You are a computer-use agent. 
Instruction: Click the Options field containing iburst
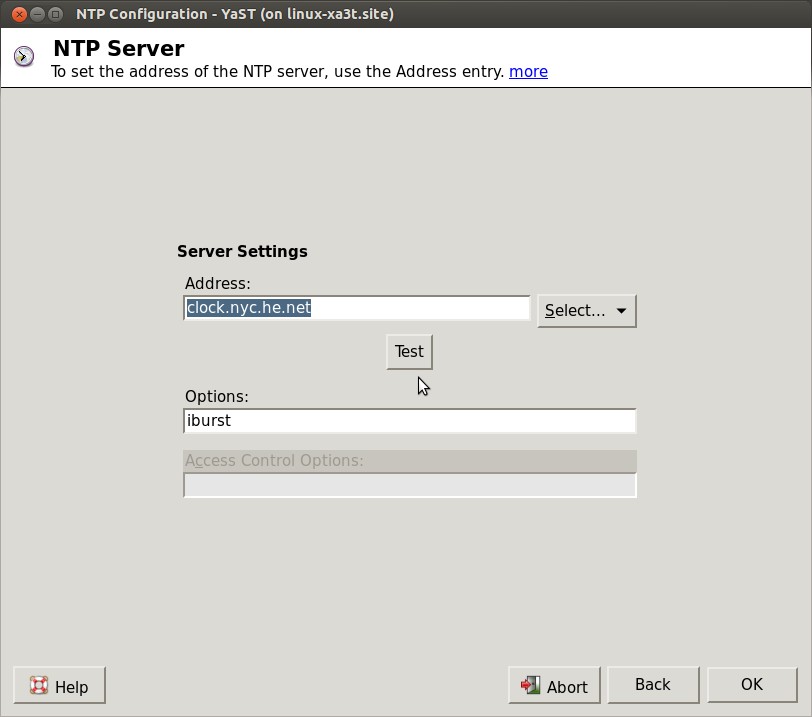coord(409,420)
